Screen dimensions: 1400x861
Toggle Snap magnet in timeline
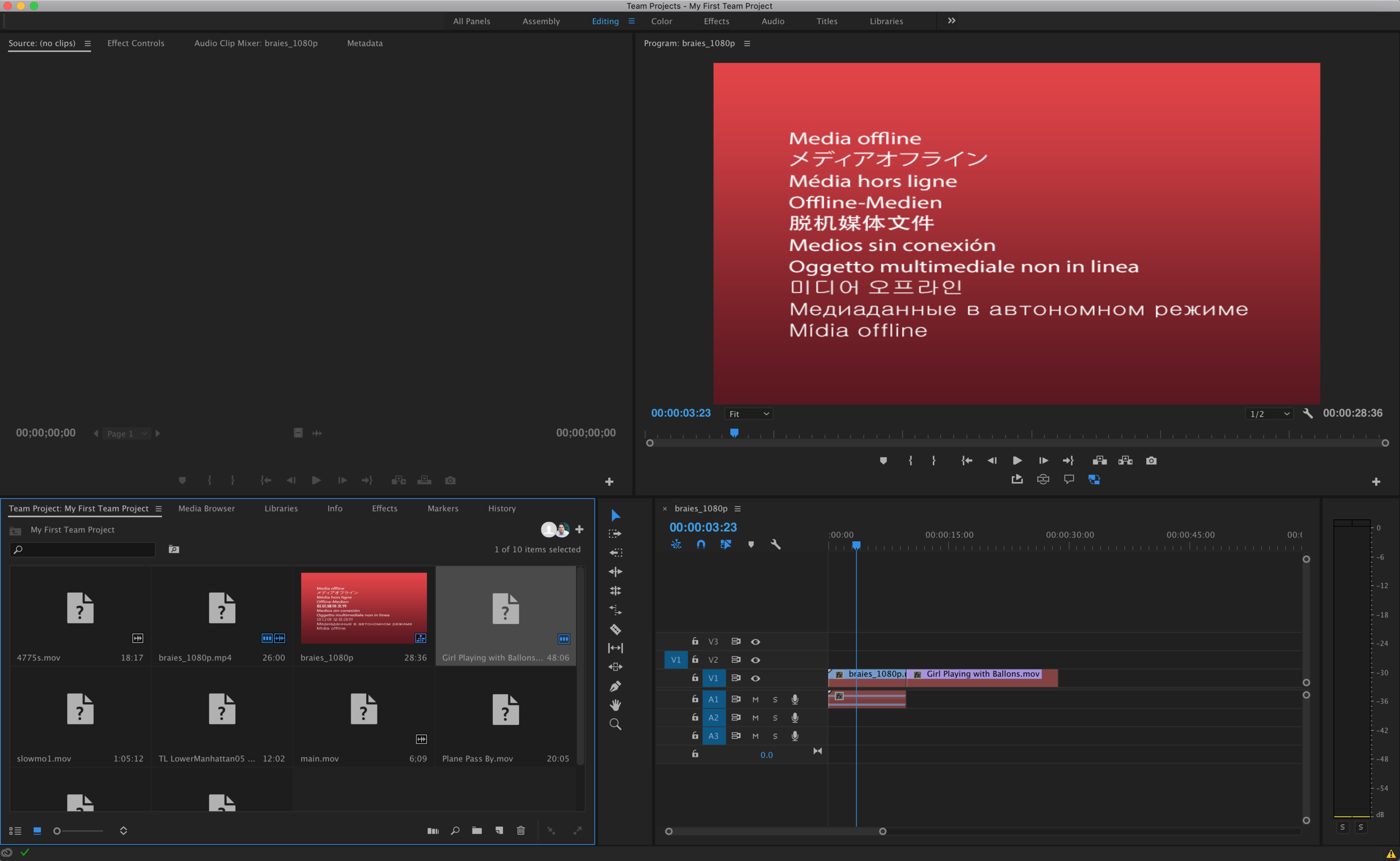pyautogui.click(x=701, y=544)
